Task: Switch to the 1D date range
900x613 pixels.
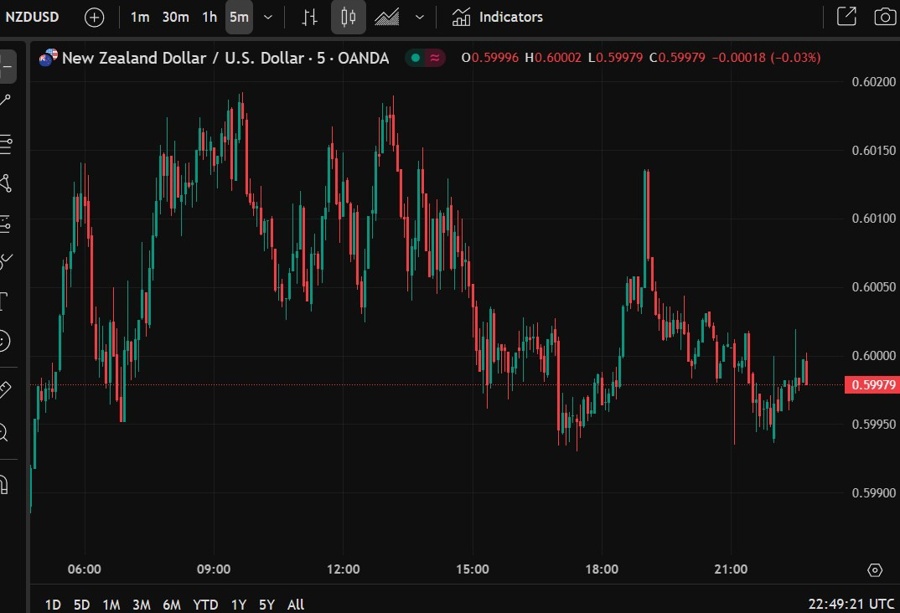Action: click(53, 604)
